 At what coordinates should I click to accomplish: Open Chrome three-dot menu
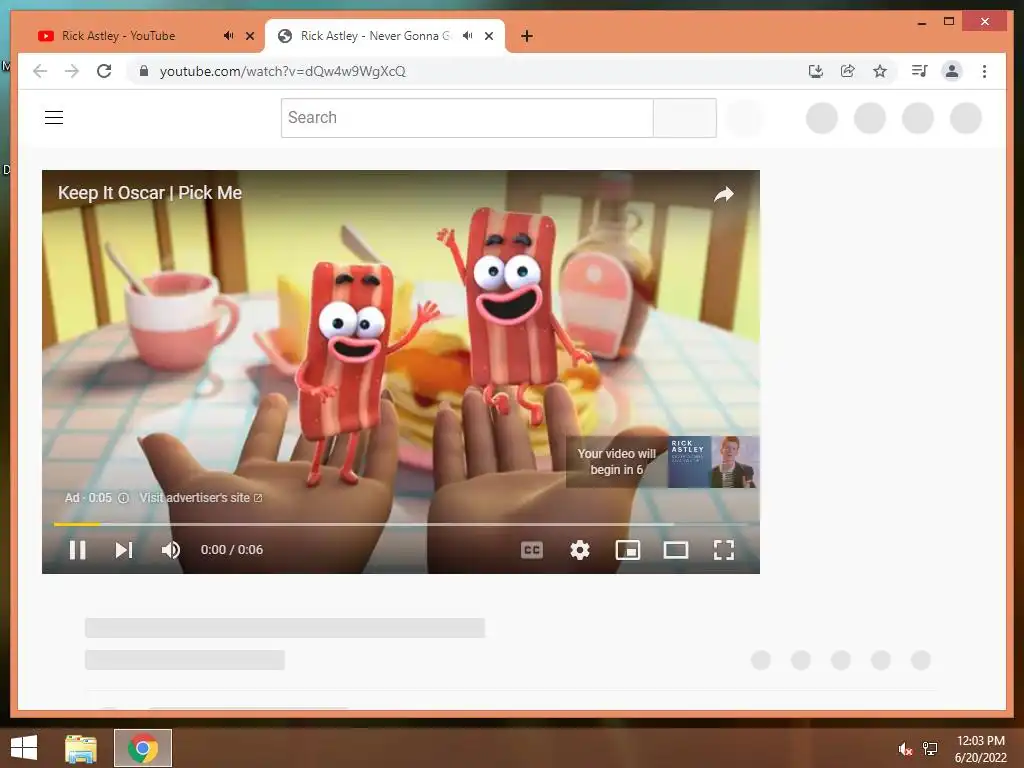984,71
